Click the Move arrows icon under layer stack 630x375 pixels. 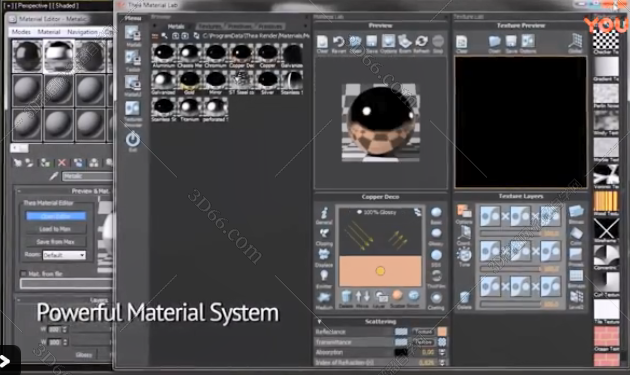[363, 297]
